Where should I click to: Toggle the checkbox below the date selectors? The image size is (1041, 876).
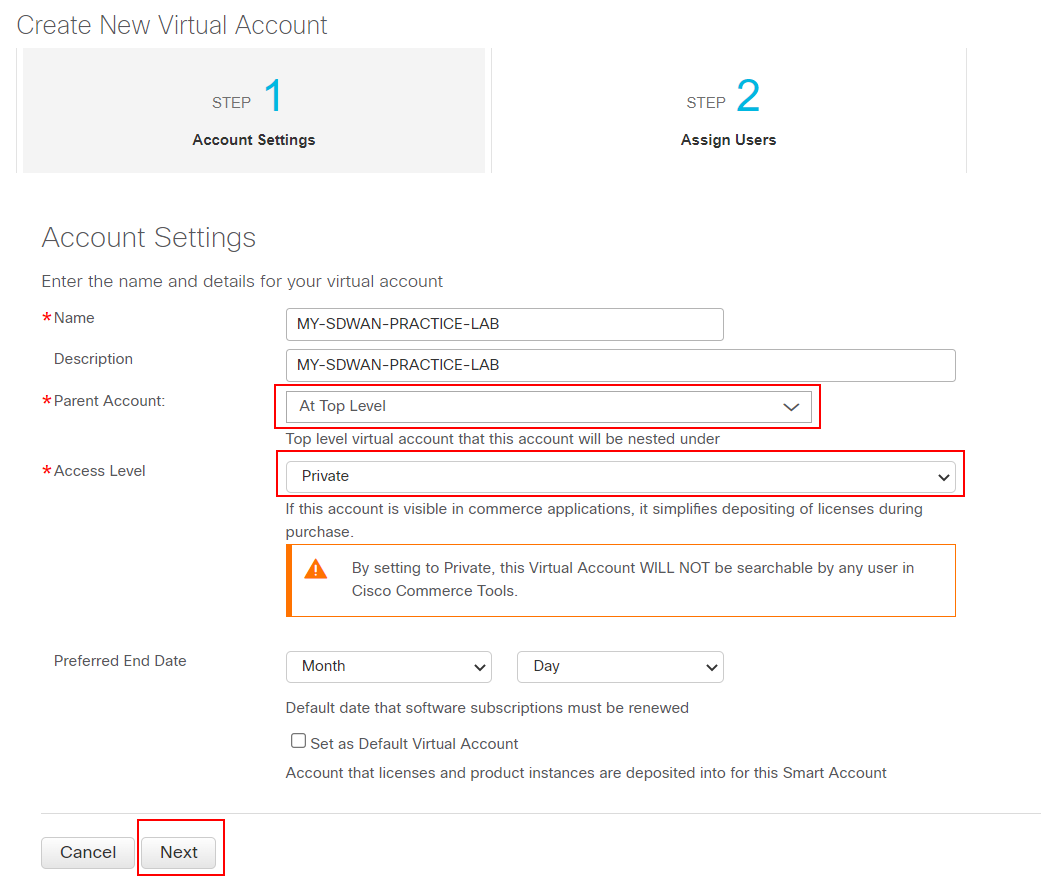298,740
